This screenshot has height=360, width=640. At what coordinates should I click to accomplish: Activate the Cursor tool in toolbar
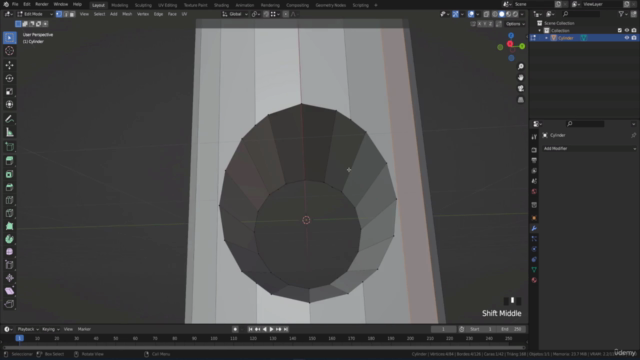[x=9, y=51]
